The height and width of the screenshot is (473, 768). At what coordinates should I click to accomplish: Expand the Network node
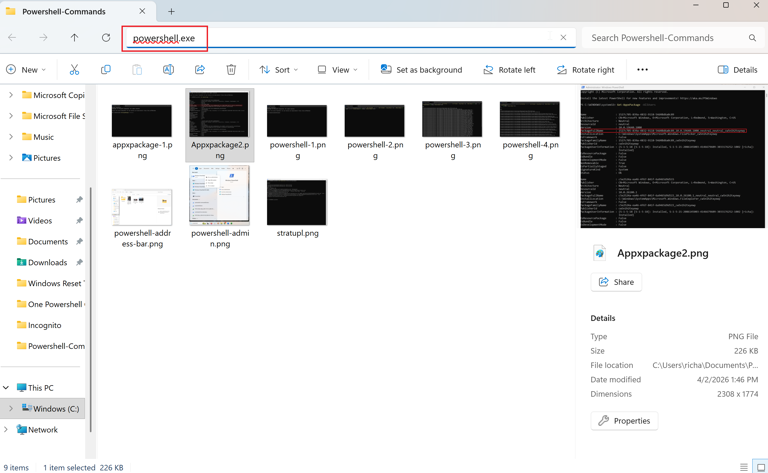click(6, 429)
